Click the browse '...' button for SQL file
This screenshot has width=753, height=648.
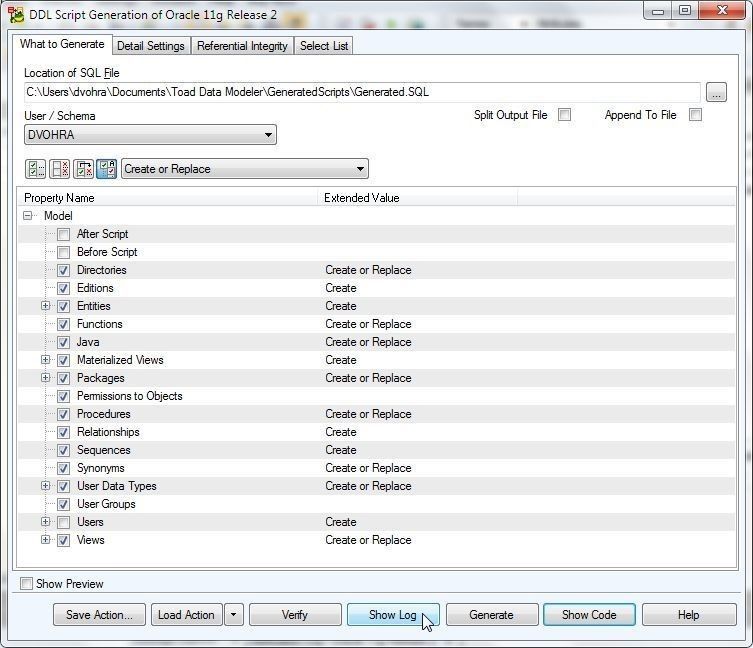pos(716,92)
